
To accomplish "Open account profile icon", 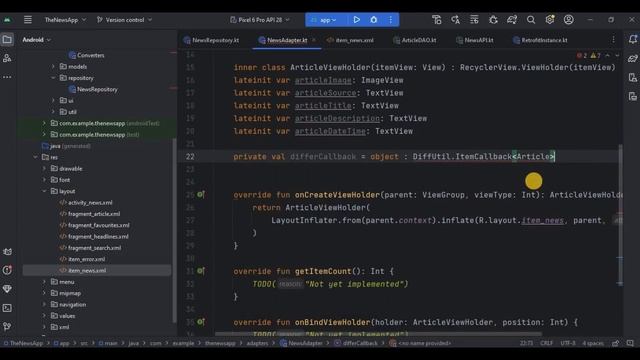I will [x=569, y=20].
